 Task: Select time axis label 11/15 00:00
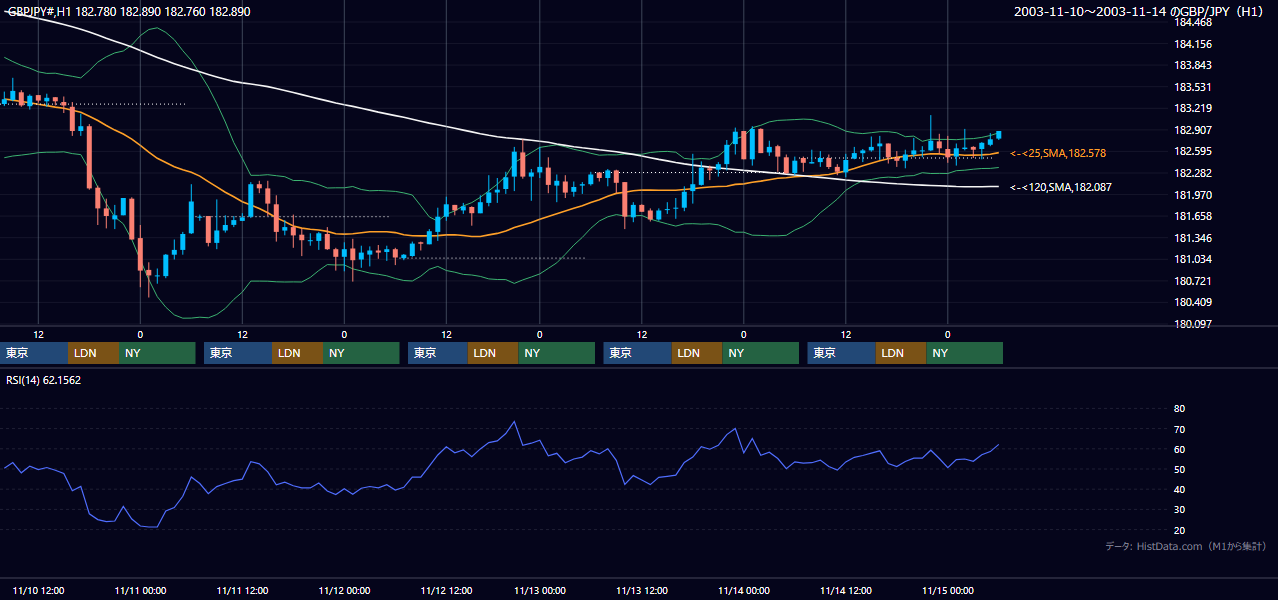(x=948, y=591)
